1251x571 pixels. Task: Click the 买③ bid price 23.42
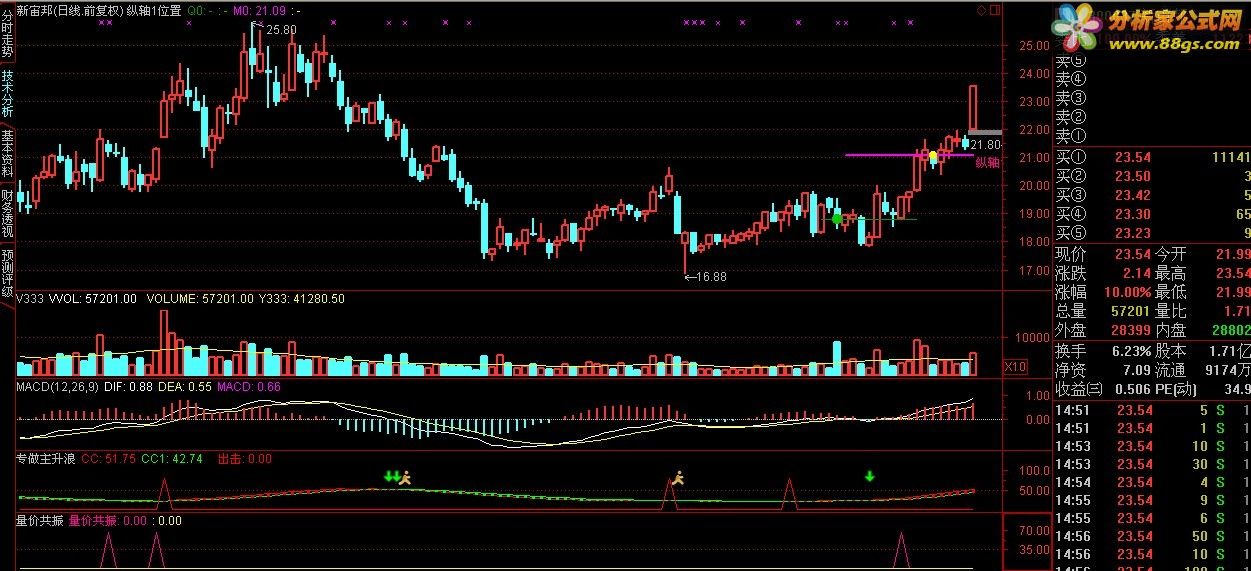tap(1133, 195)
